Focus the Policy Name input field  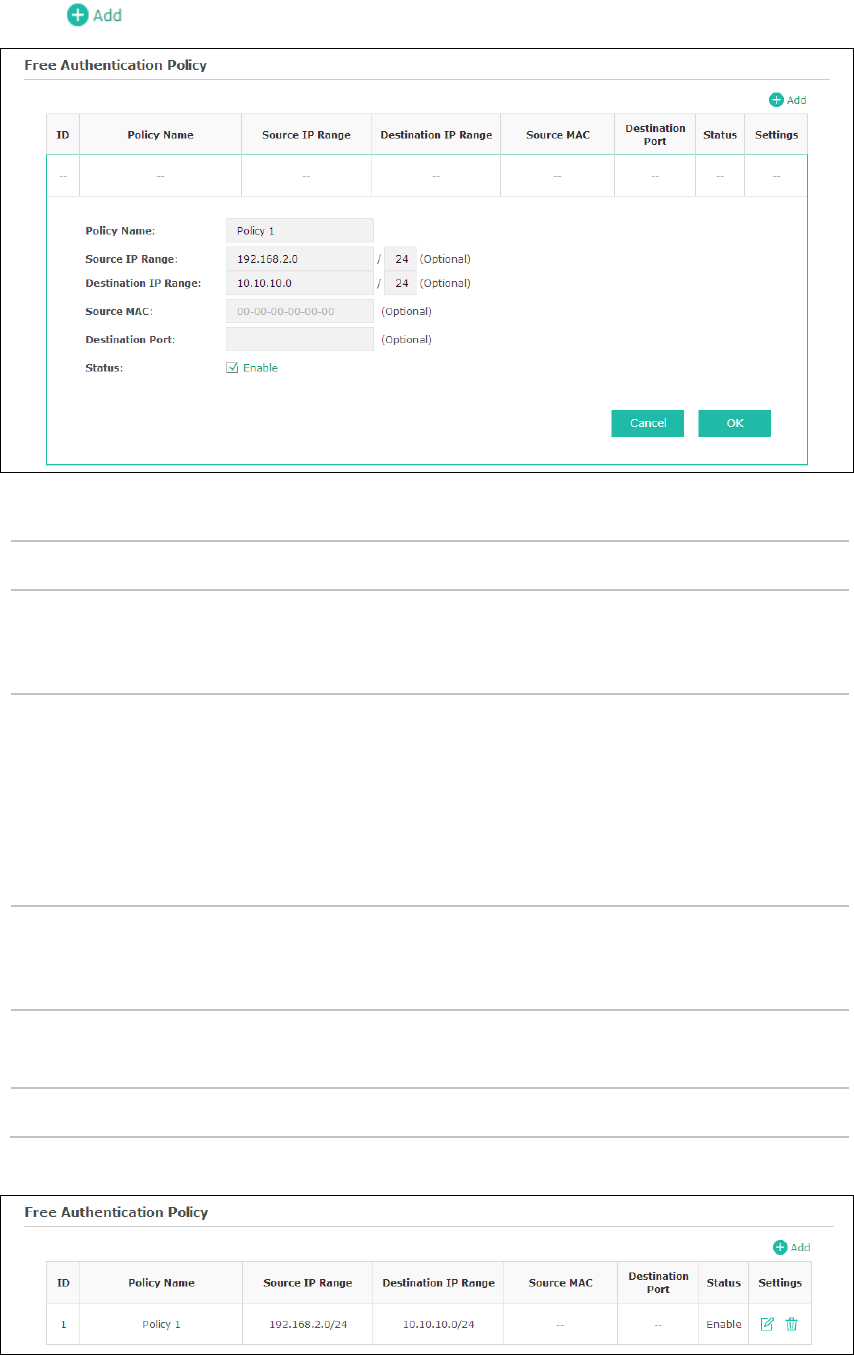pyautogui.click(x=300, y=231)
